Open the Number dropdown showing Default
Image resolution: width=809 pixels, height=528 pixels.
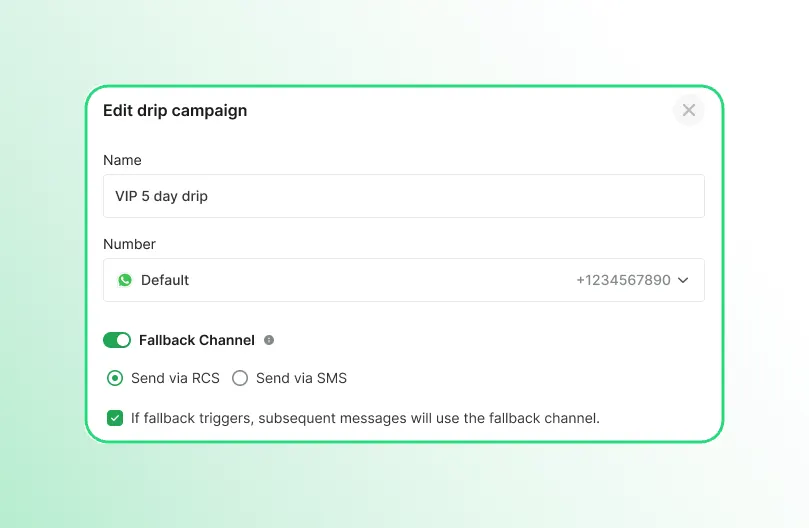[x=403, y=280]
